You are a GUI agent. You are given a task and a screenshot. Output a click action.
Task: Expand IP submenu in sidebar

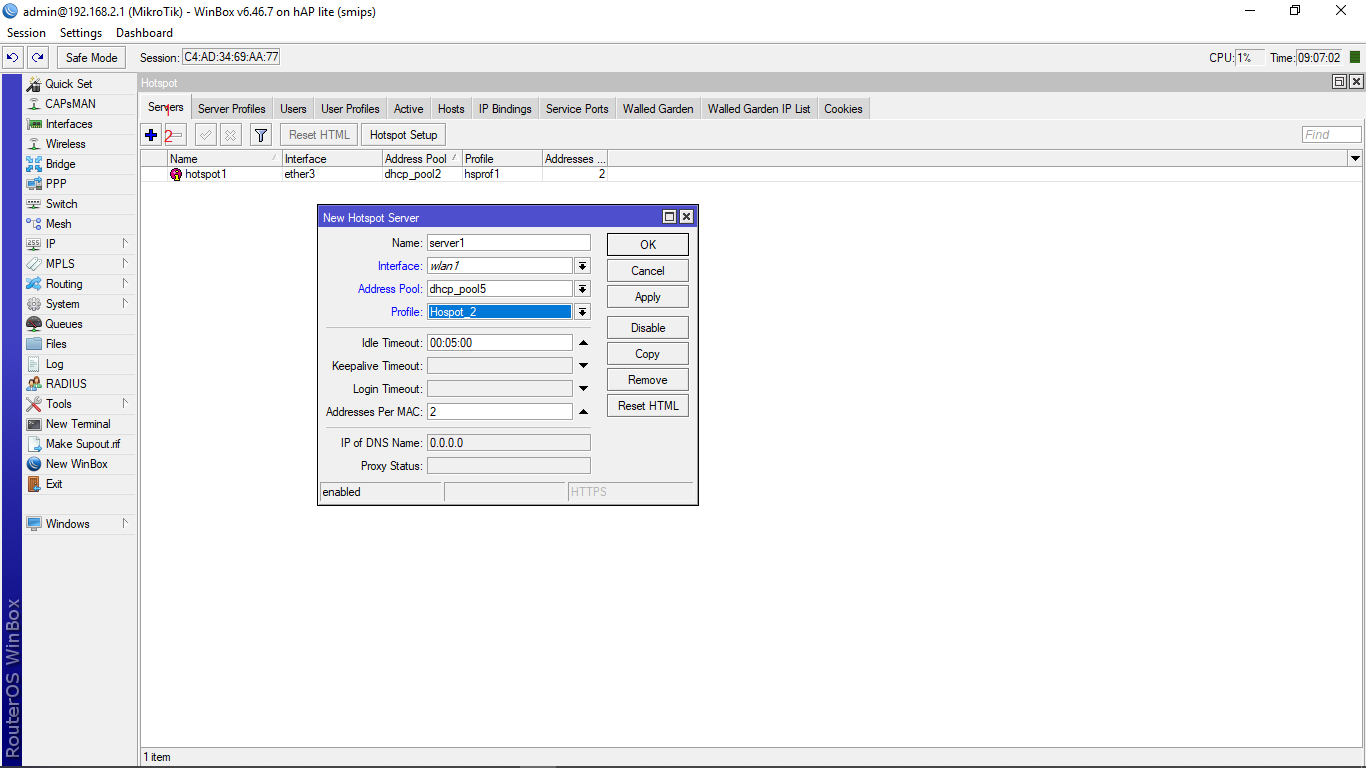125,244
